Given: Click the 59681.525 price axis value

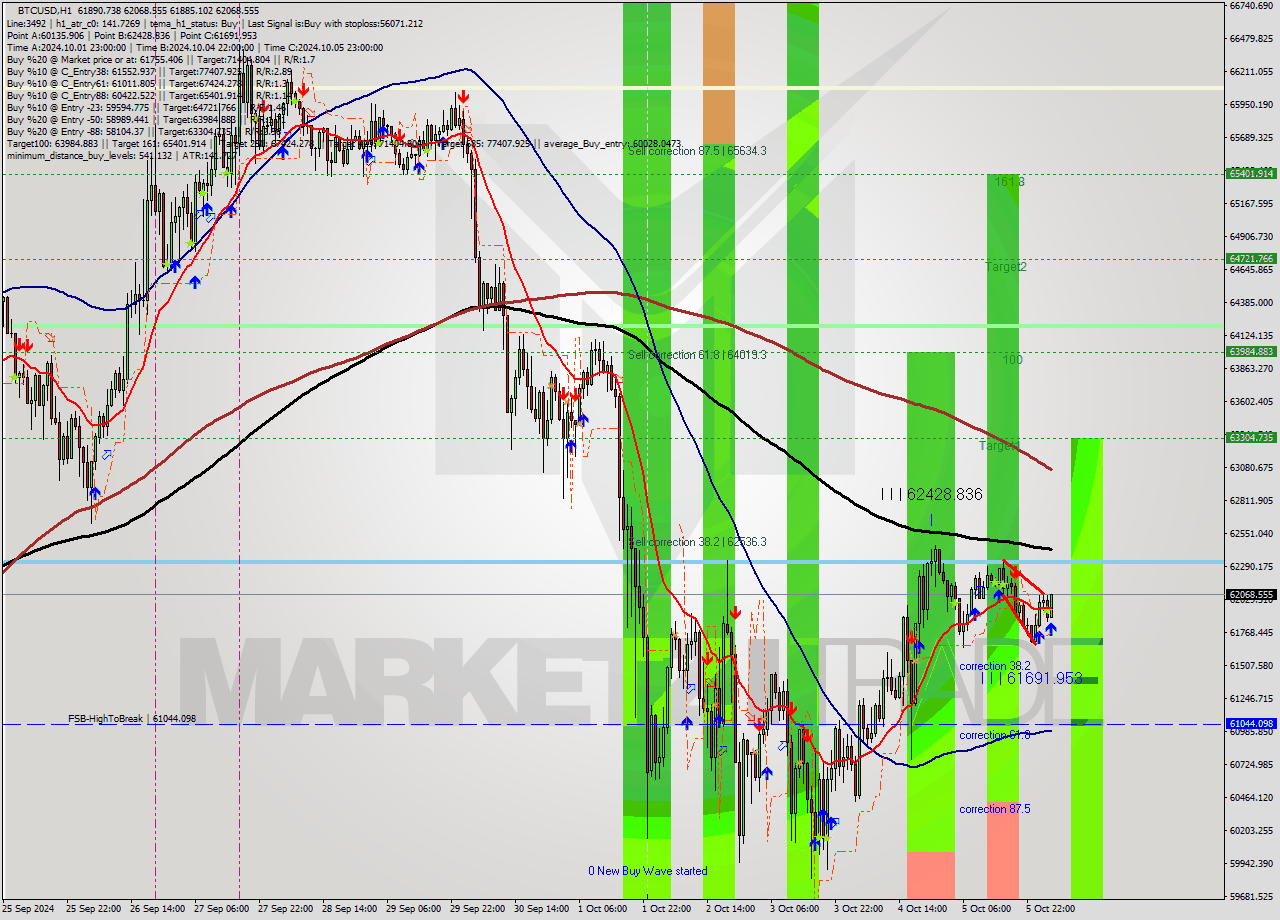Looking at the screenshot, I should click(x=1251, y=896).
